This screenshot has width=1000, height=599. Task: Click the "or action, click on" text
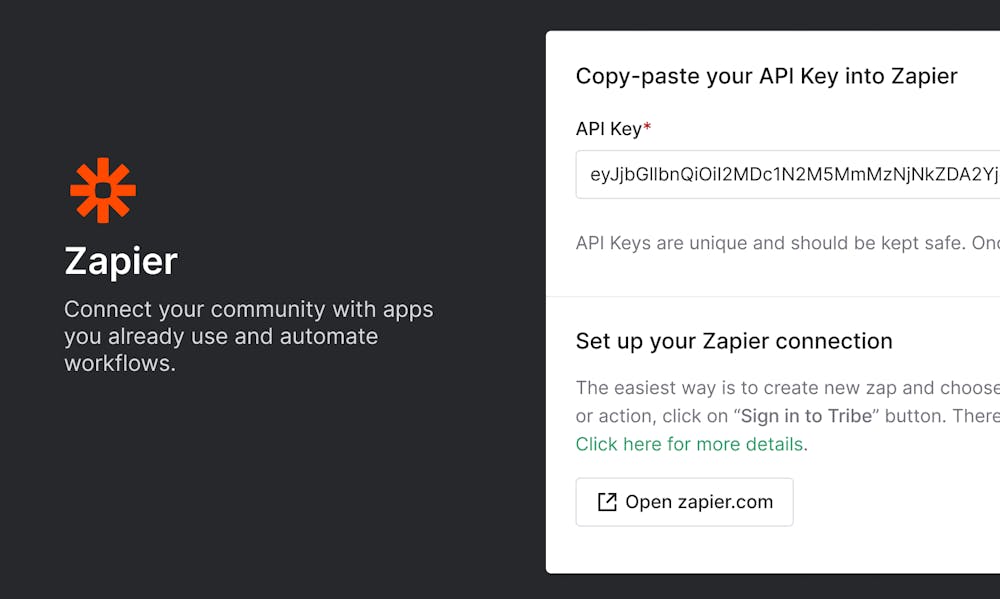652,416
